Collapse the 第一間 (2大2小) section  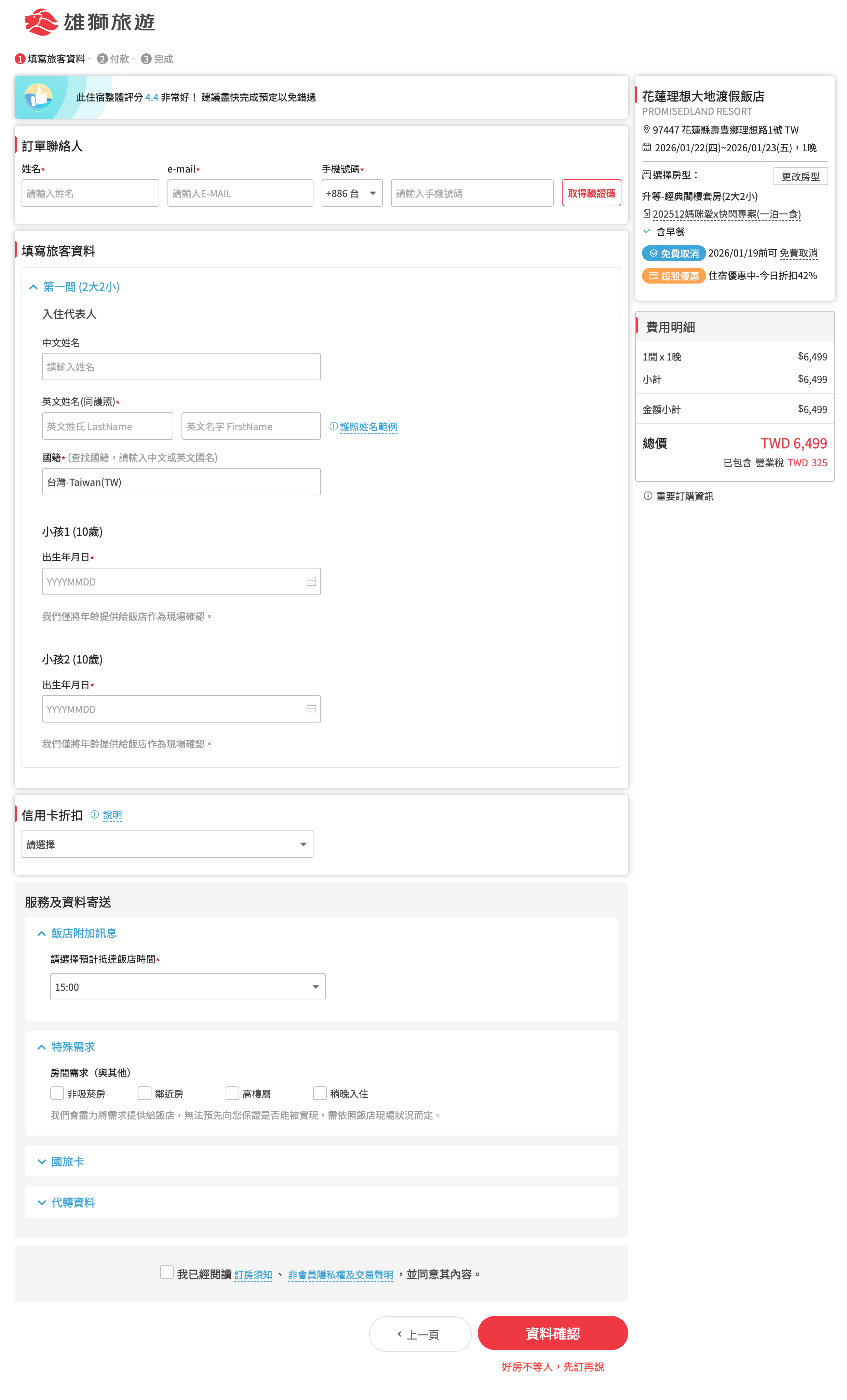point(81,286)
